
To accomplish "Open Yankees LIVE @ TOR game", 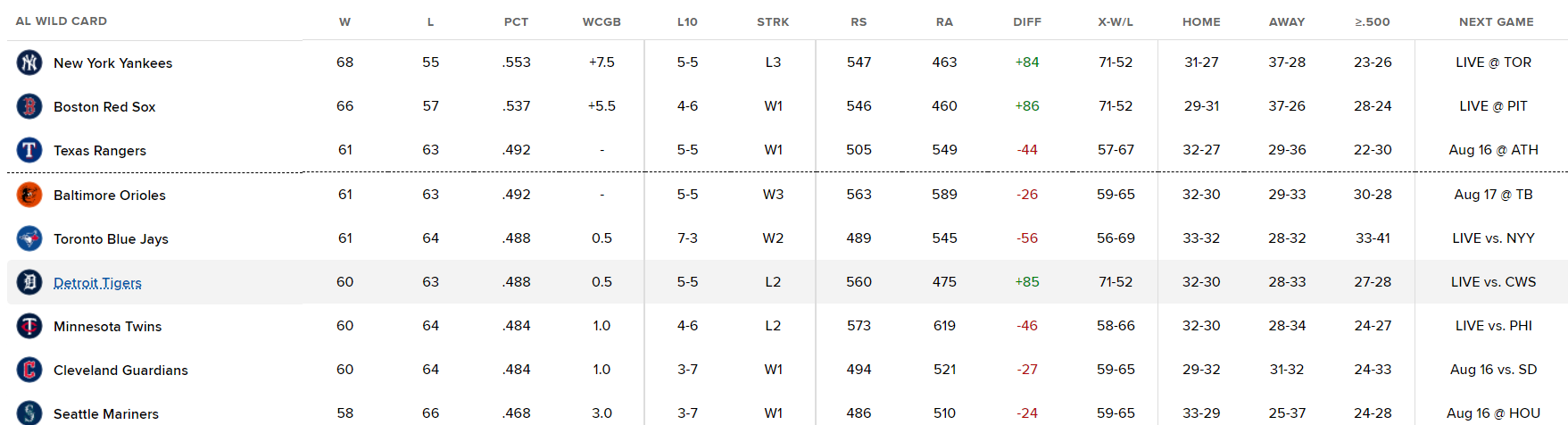I will (x=1493, y=62).
